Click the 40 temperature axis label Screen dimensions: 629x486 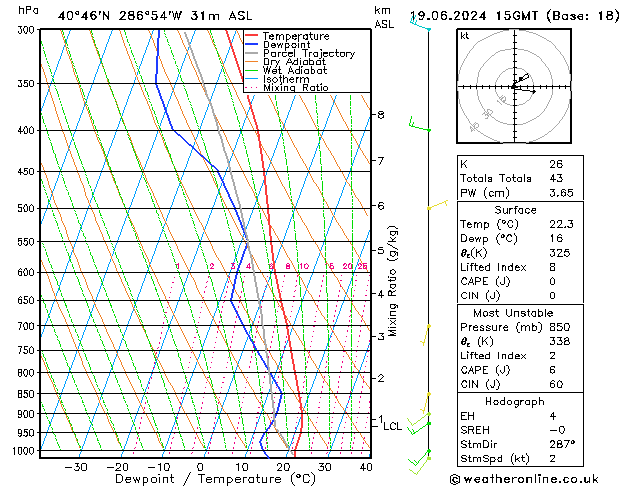click(x=366, y=467)
